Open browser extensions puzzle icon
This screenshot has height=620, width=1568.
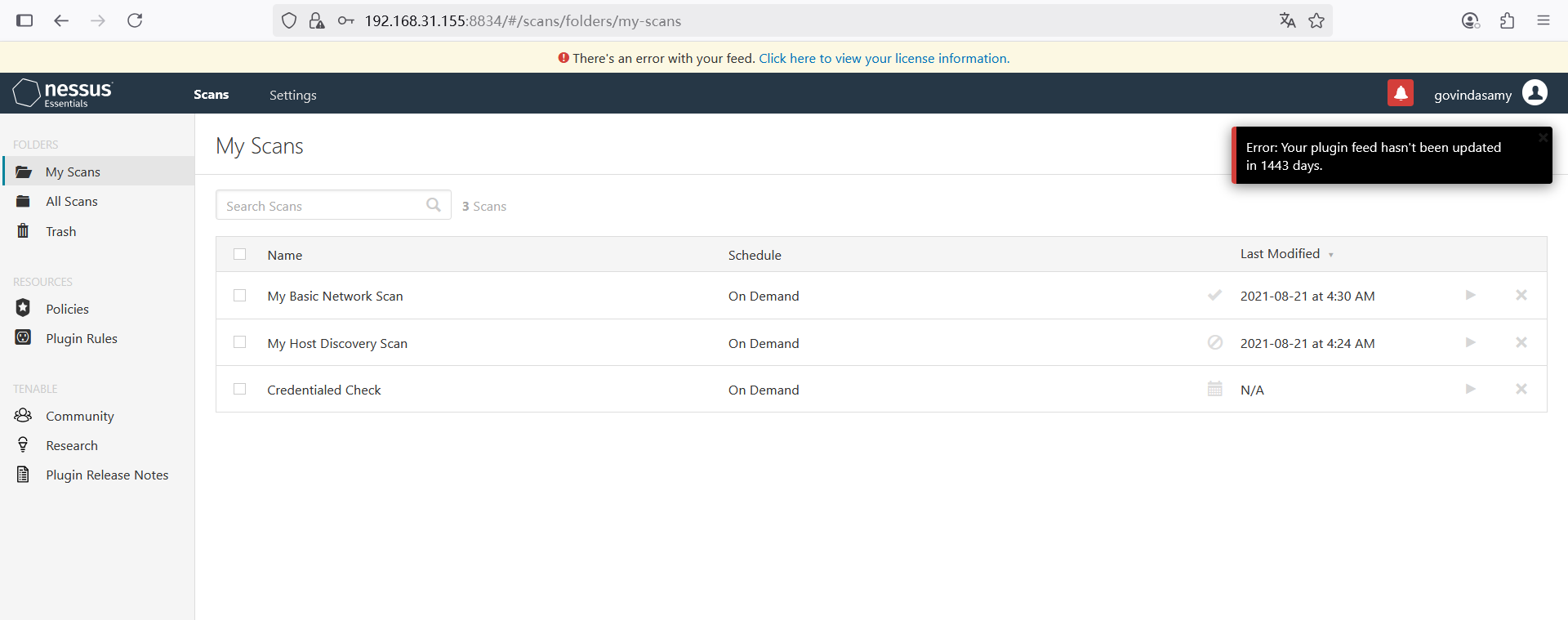point(1508,20)
